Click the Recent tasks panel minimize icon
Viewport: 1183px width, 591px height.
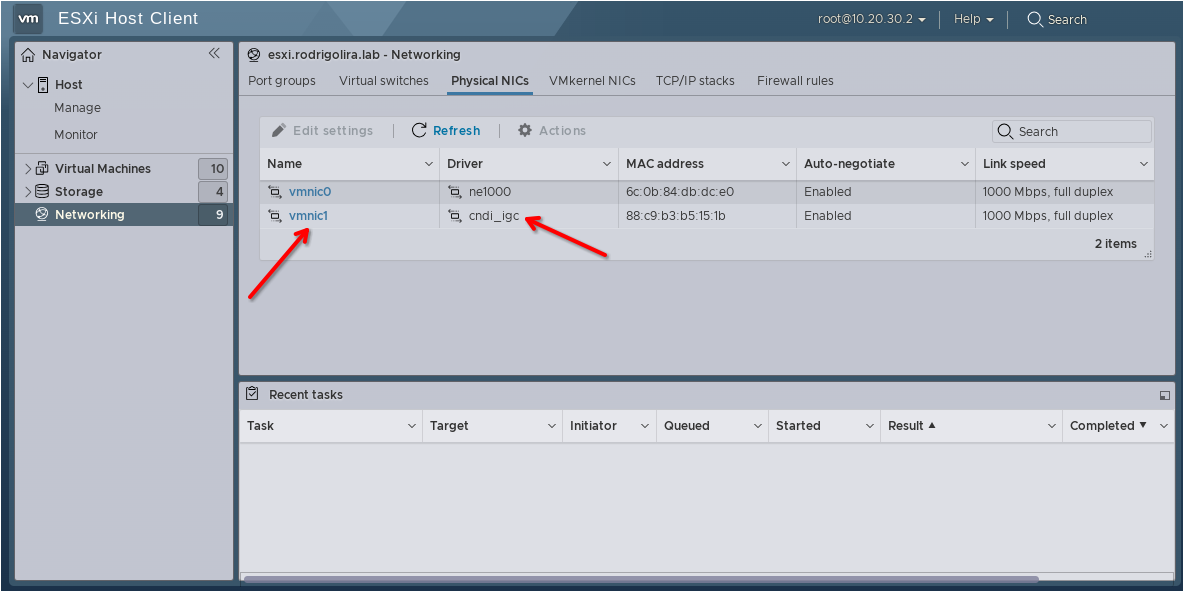point(1164,395)
